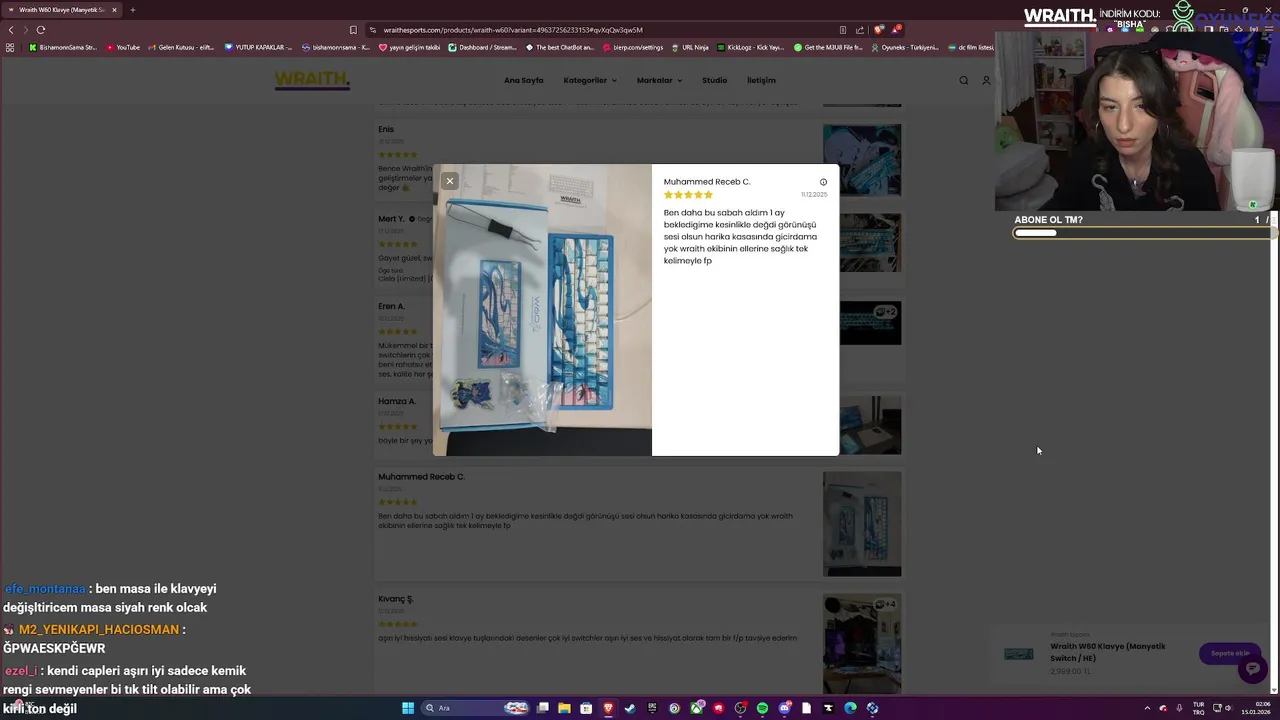
Task: Open the YouTube bookmark
Action: tap(123, 47)
